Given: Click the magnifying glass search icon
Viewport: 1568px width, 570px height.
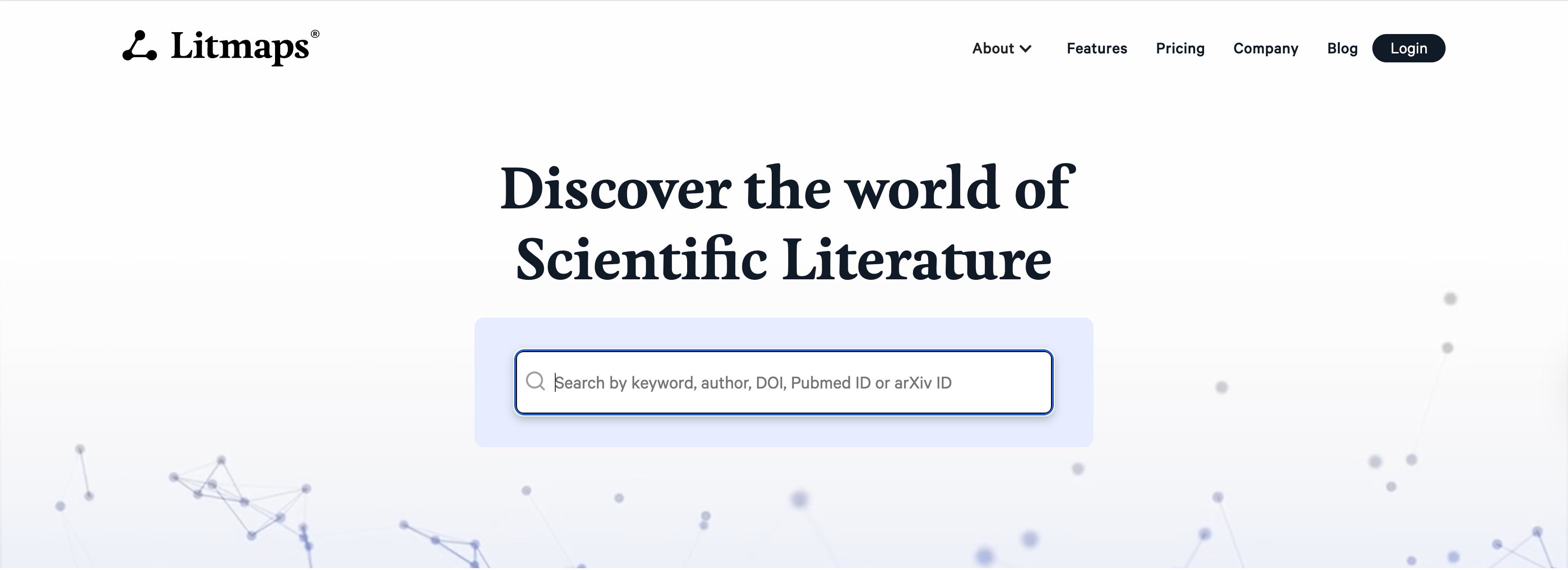Looking at the screenshot, I should pyautogui.click(x=535, y=382).
